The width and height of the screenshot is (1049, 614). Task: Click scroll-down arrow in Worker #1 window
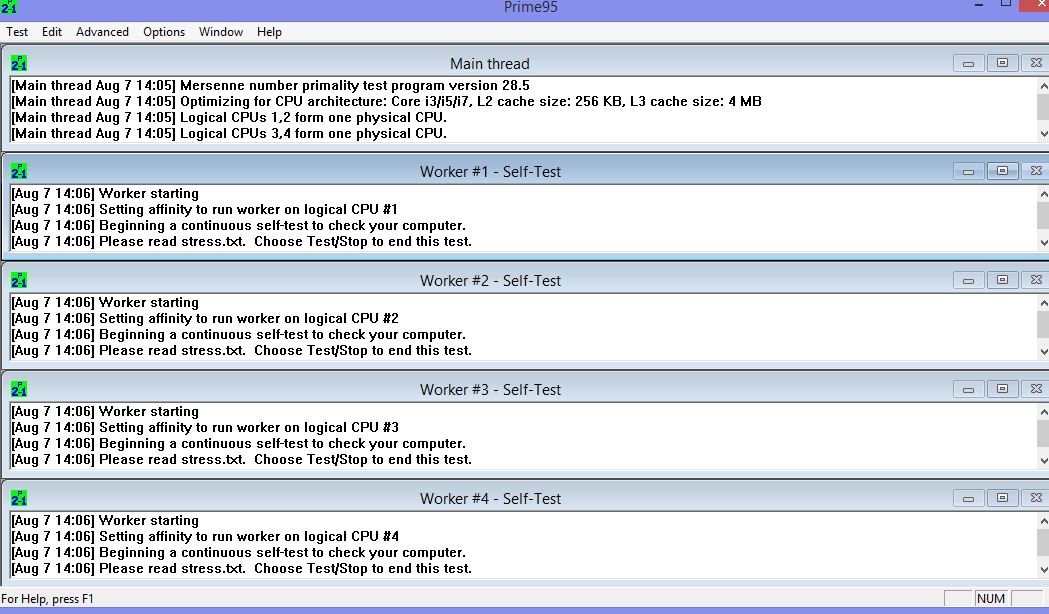1043,242
